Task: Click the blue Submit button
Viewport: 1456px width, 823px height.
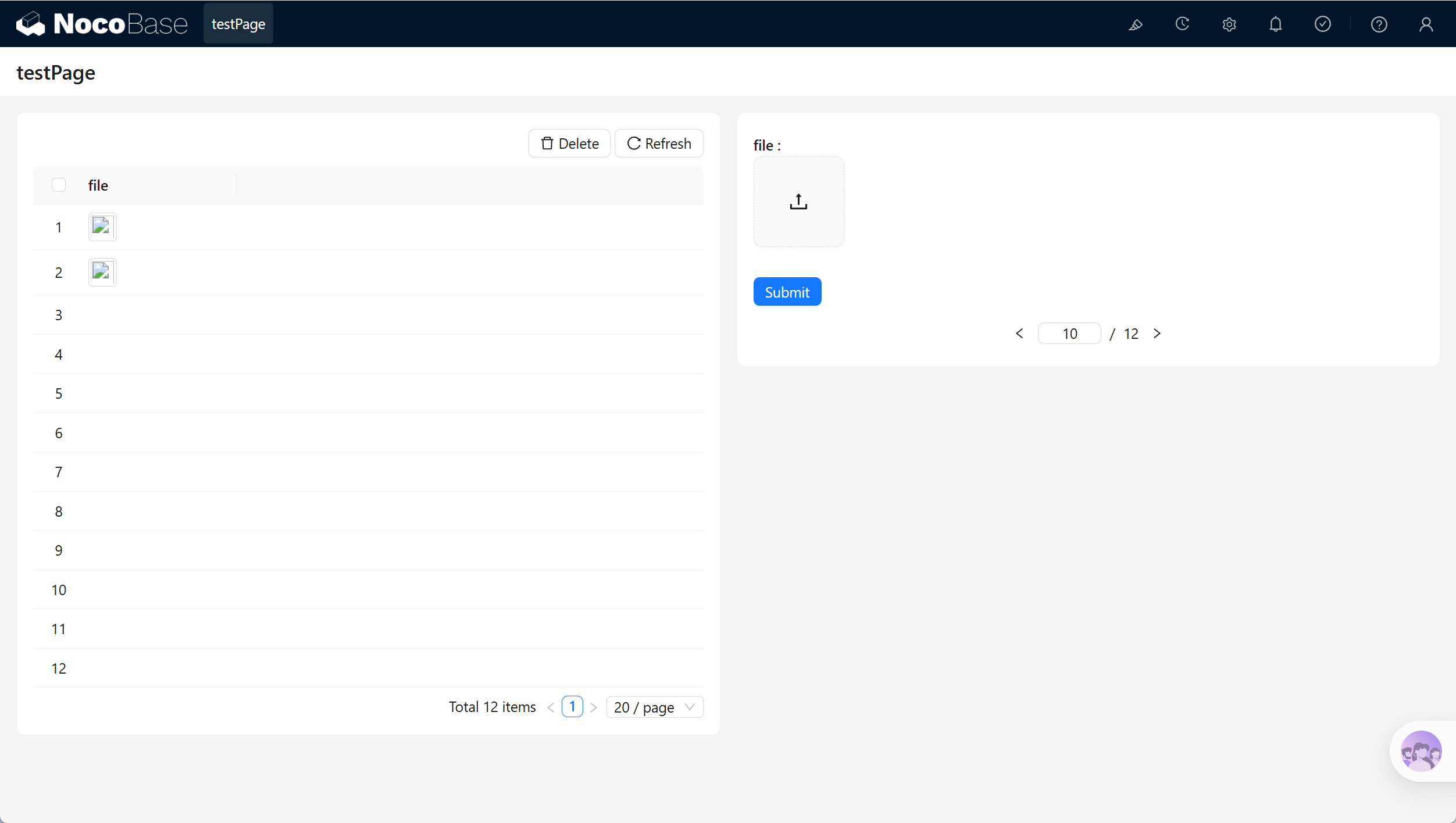Action: (x=787, y=292)
